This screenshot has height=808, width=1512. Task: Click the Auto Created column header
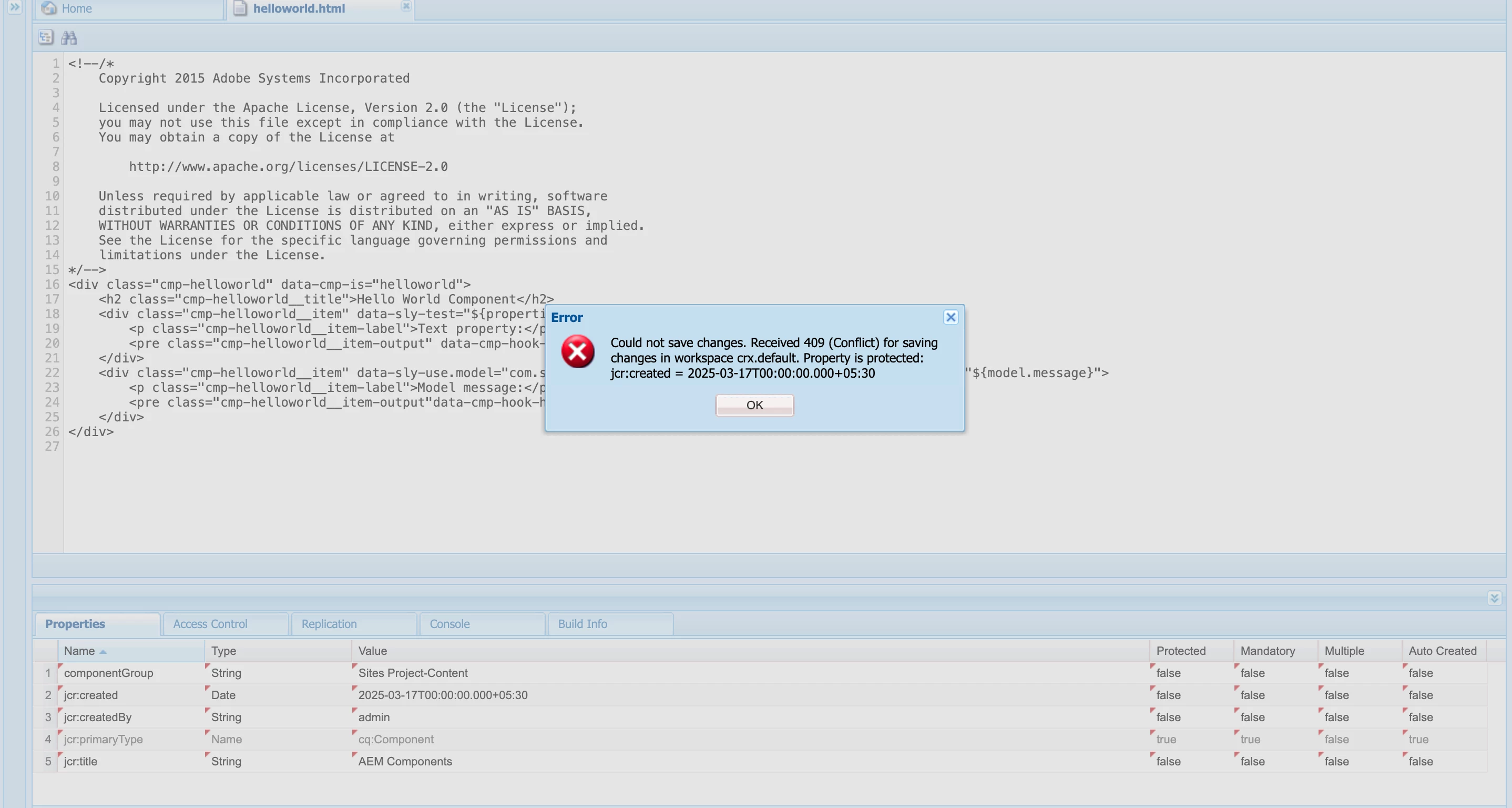tap(1442, 651)
